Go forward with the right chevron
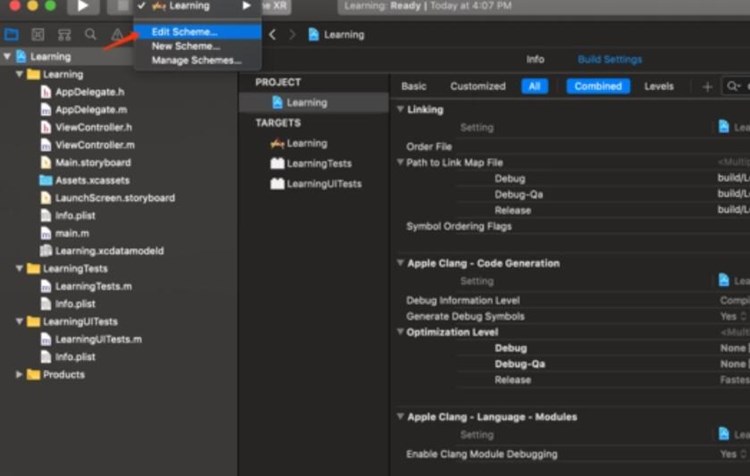Screen dimensions: 750x476 coord(292,34)
